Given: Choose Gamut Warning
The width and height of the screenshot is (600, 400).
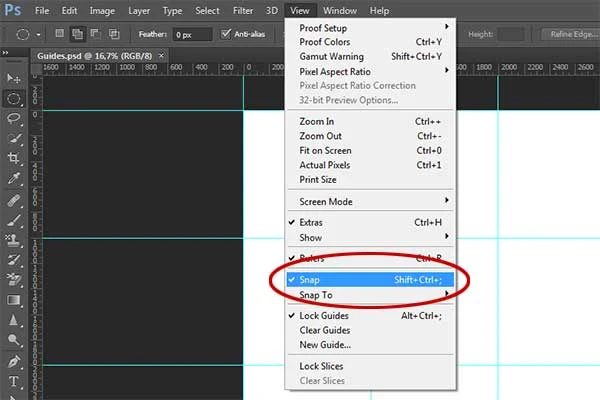Looking at the screenshot, I should click(x=370, y=57).
